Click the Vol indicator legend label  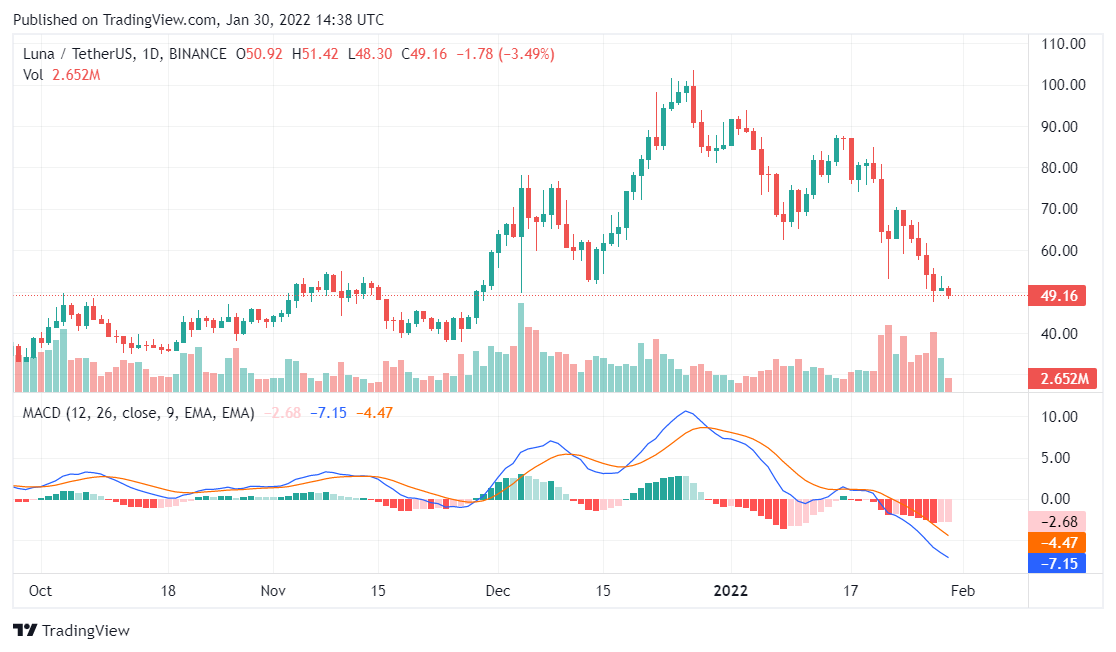click(x=33, y=74)
